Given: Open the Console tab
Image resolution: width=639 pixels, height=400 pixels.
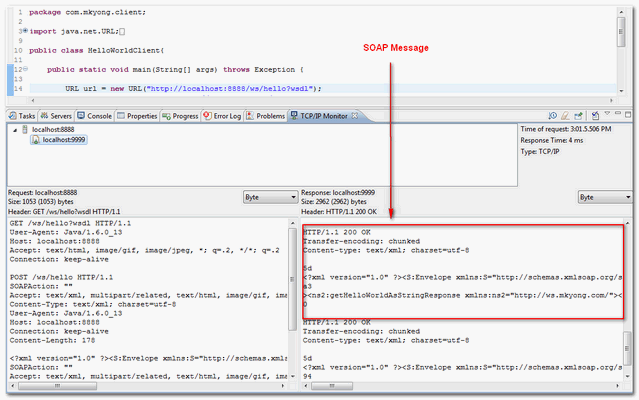Looking at the screenshot, I should pos(95,116).
